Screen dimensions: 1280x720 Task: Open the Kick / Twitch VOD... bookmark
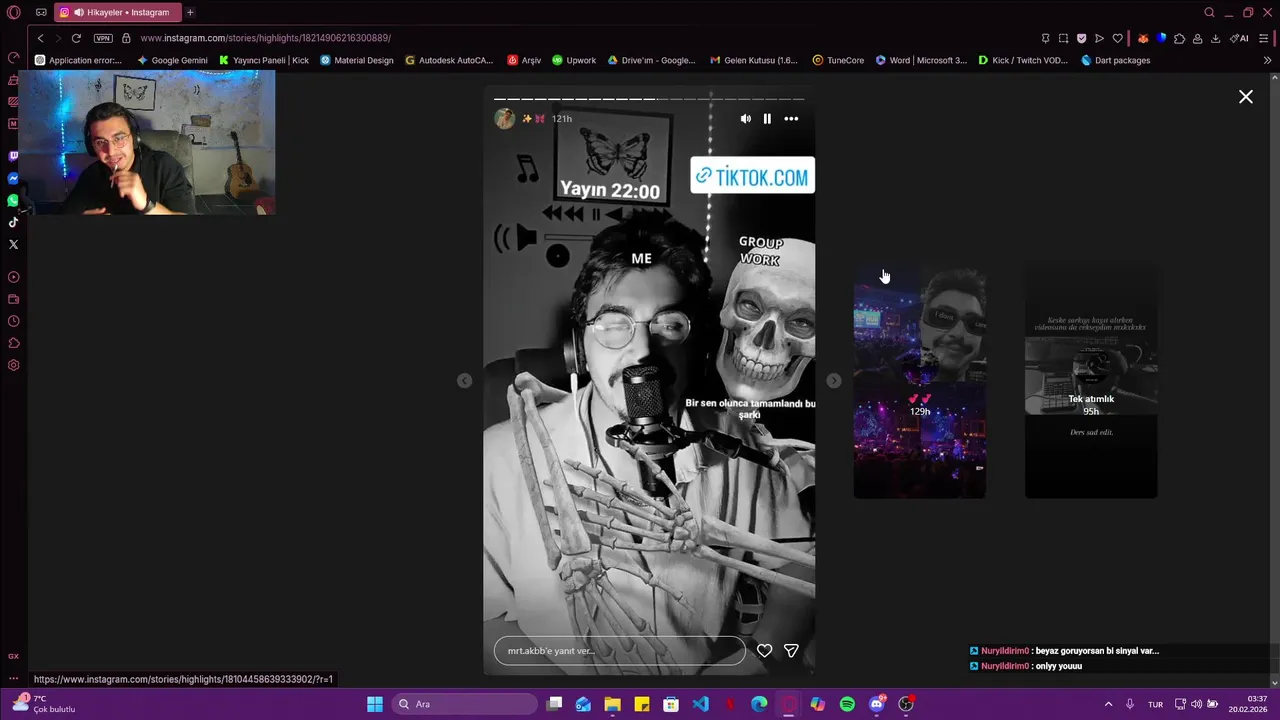click(1023, 60)
